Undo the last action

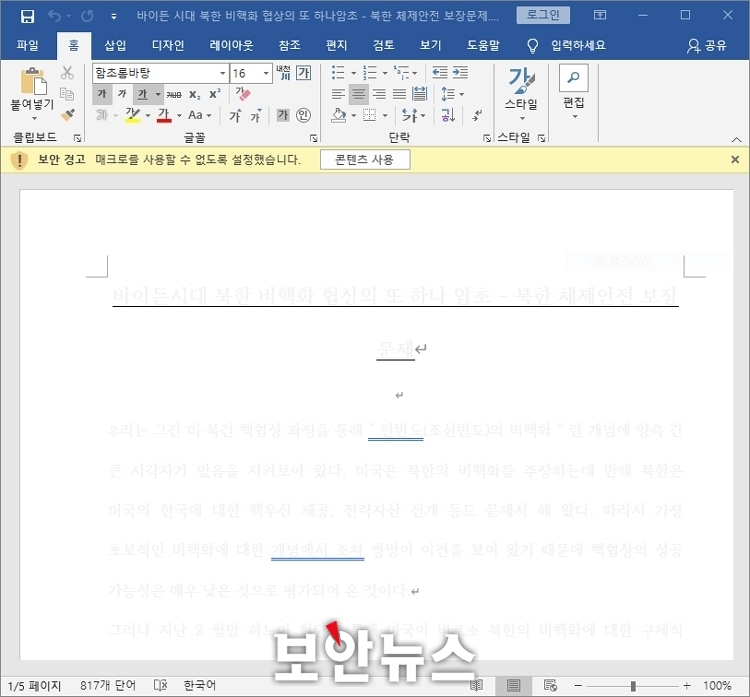tap(55, 16)
